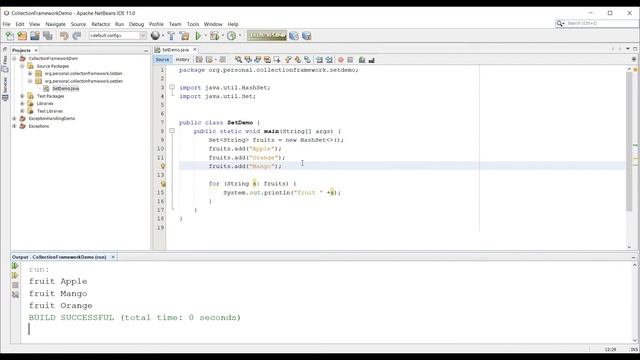Image resolution: width=640 pixels, height=360 pixels.
Task: Select SetDemo.java in project tree
Action: pos(65,89)
